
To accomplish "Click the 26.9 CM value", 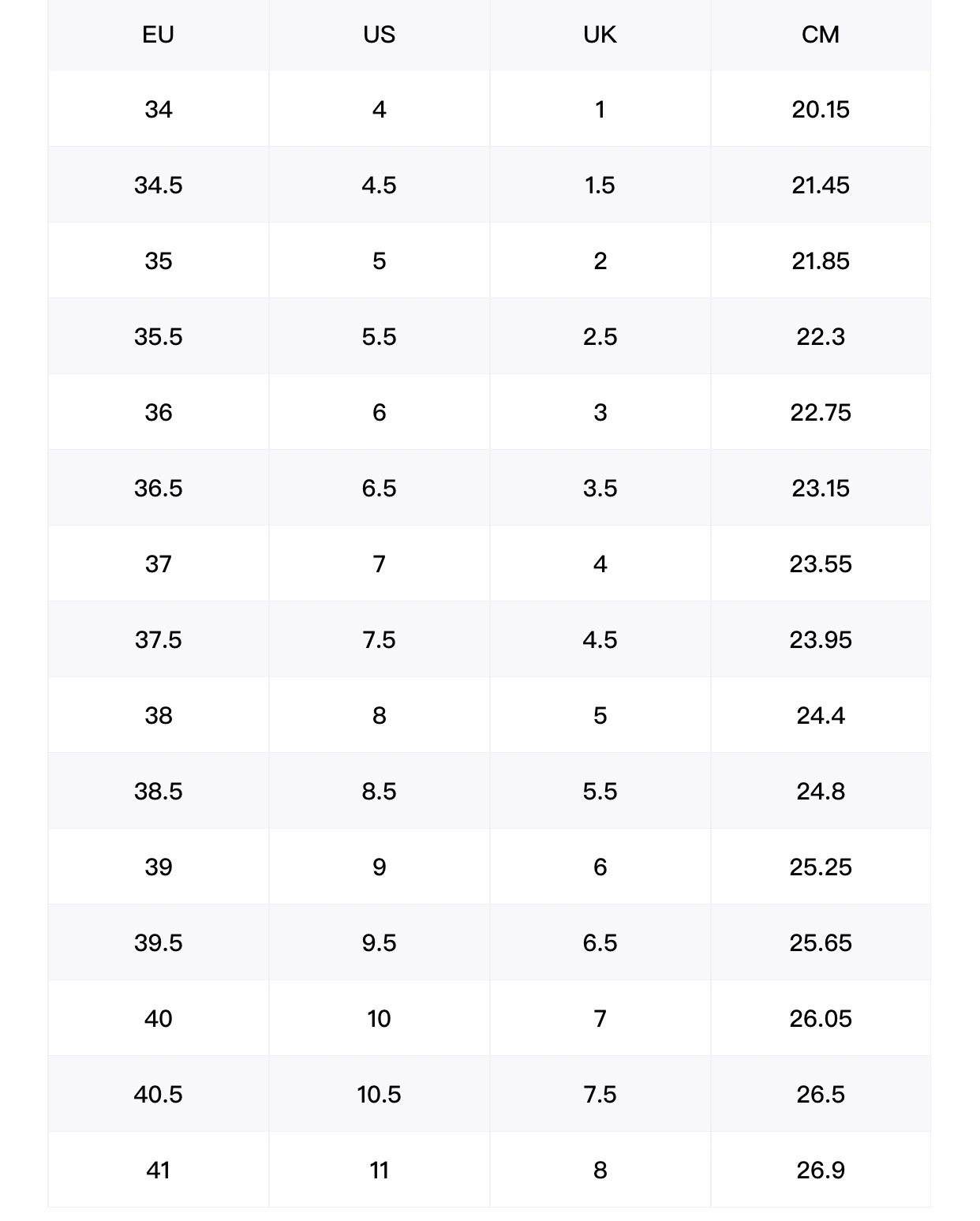I will tap(821, 1170).
